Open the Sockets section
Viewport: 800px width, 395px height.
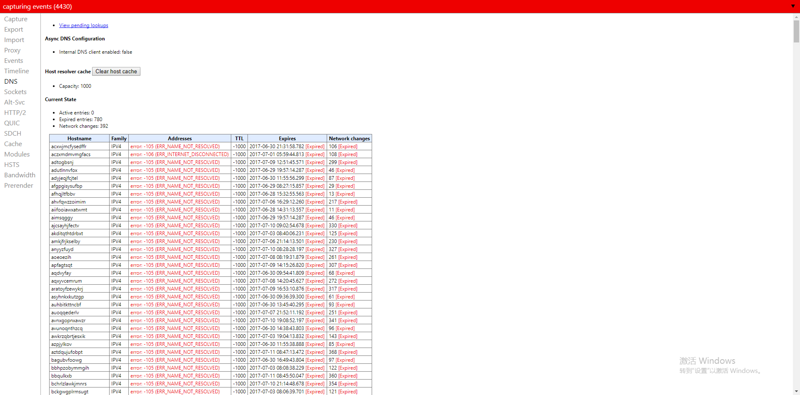point(15,92)
